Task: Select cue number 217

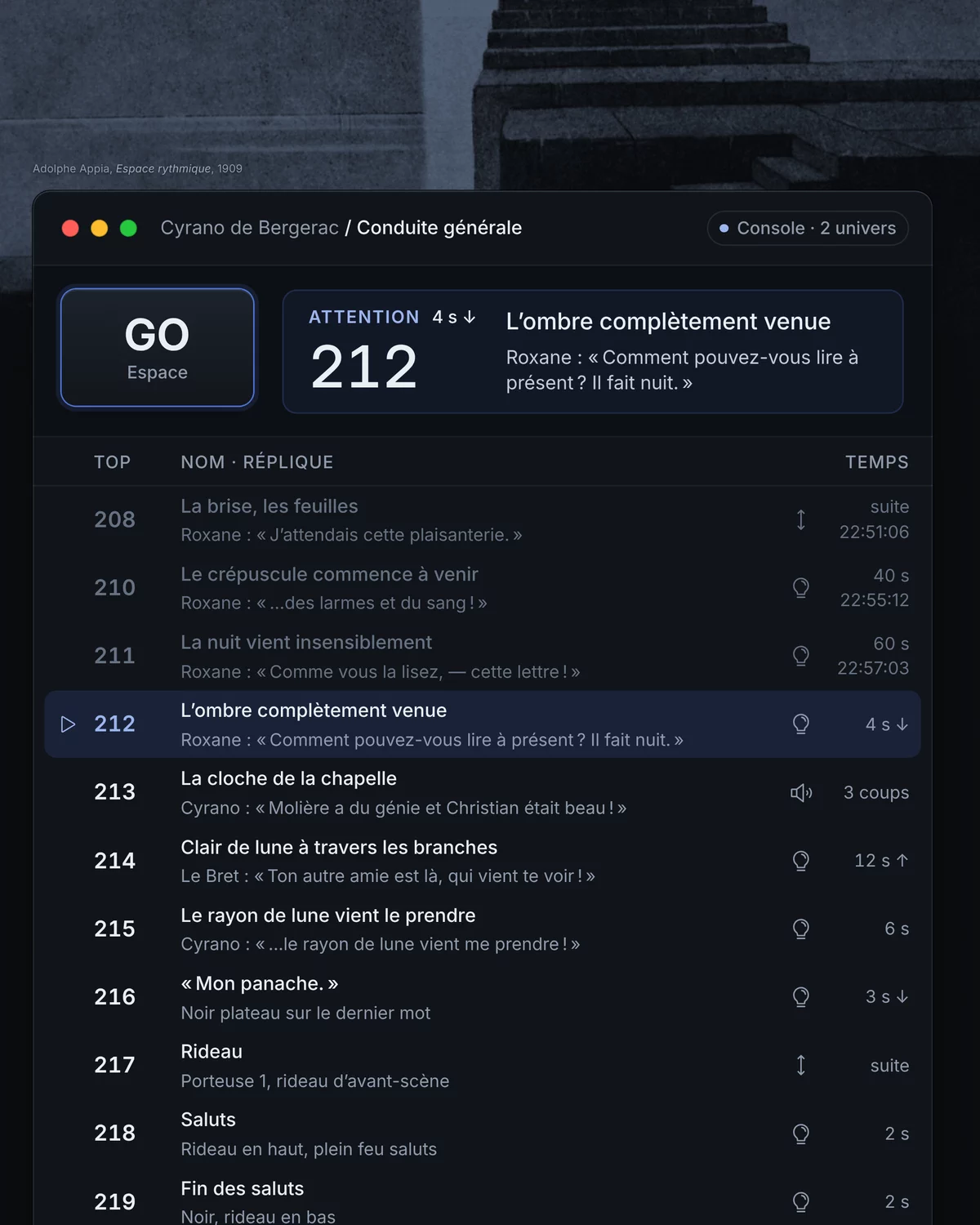Action: (x=114, y=1065)
